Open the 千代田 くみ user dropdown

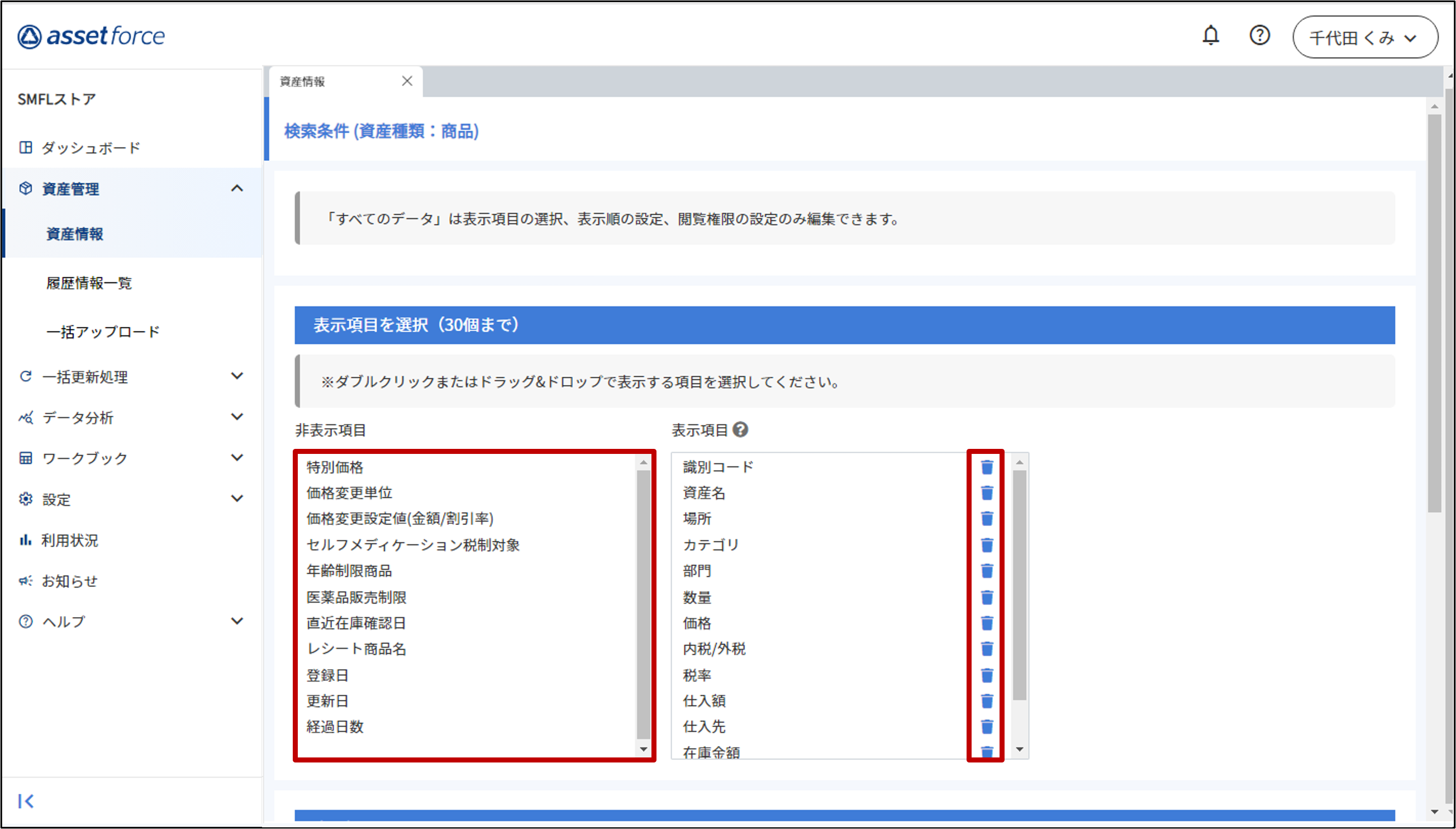(x=1364, y=37)
